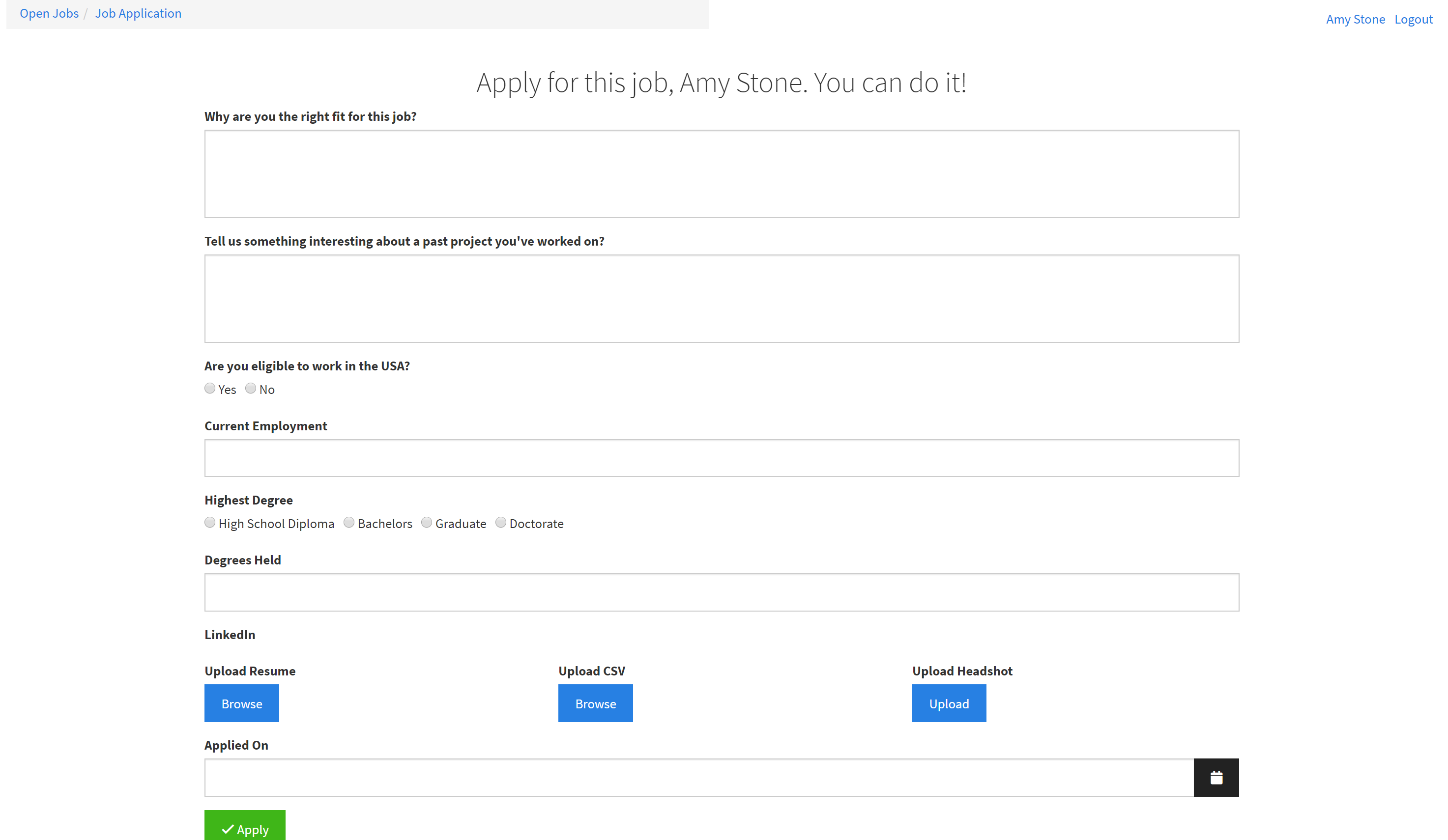Image resolution: width=1448 pixels, height=840 pixels.
Task: Choose Bachelors as highest degree
Action: (349, 523)
